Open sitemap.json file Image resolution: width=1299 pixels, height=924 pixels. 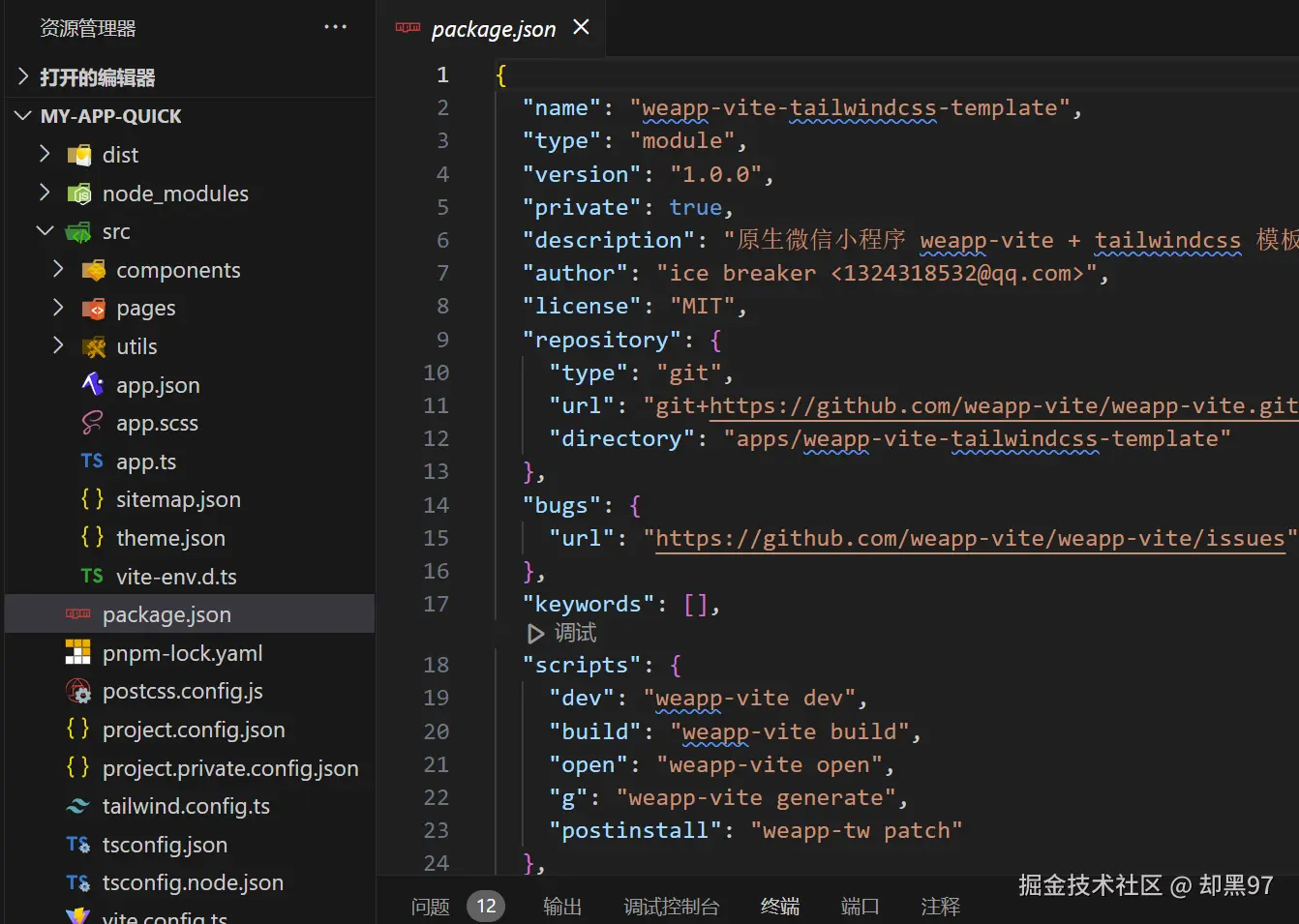click(178, 500)
